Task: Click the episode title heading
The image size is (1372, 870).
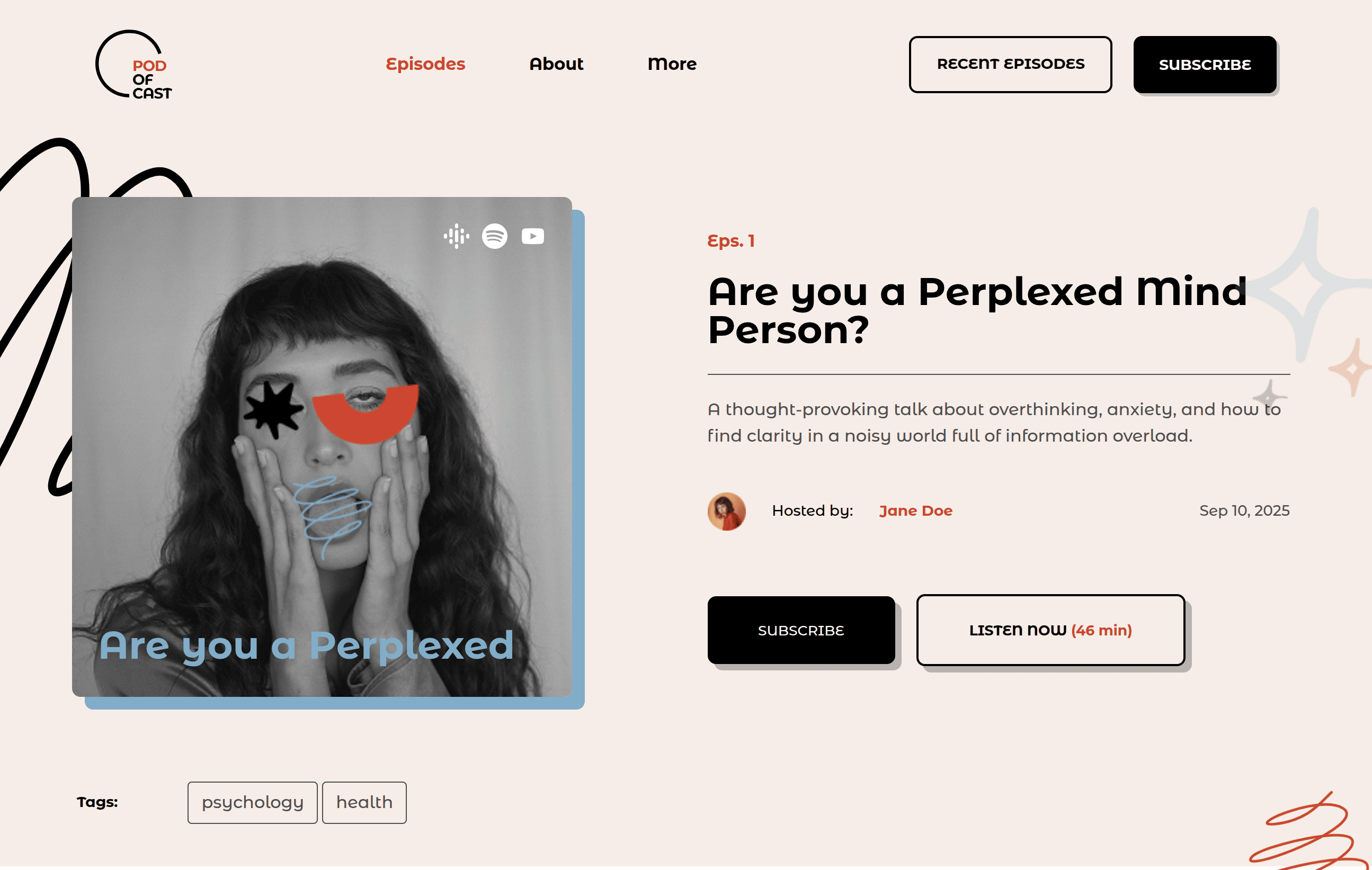Action: click(977, 310)
